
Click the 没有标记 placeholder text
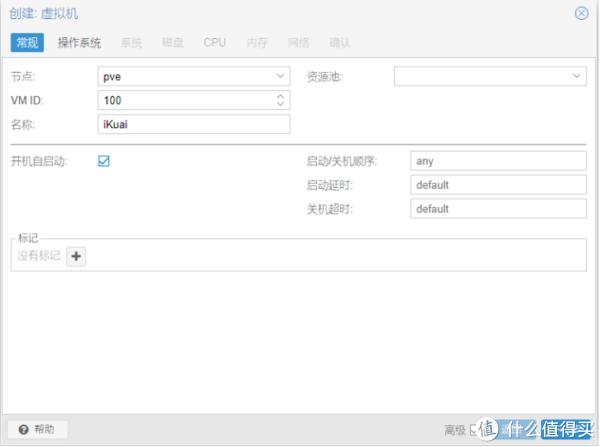point(39,256)
